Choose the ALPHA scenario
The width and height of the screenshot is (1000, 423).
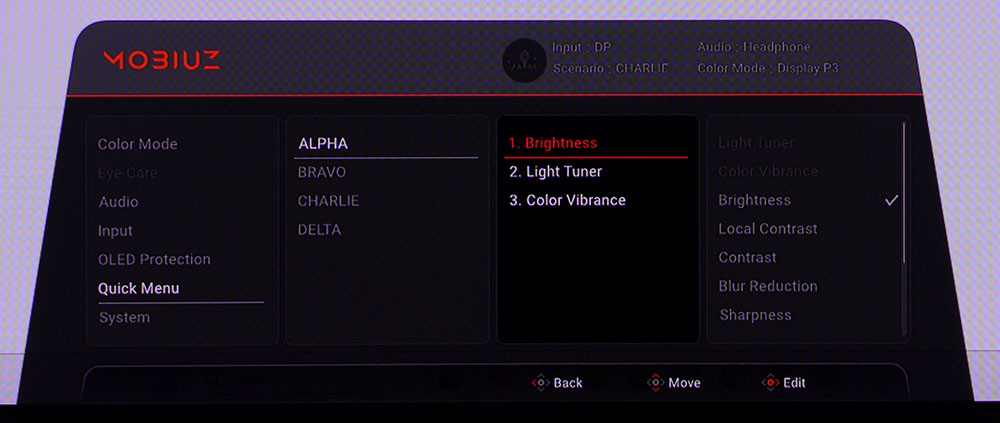coord(323,144)
